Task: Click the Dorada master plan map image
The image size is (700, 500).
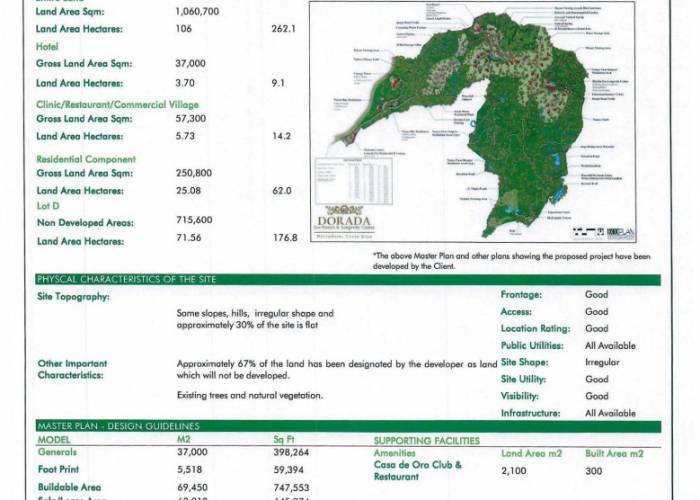Action: (473, 121)
